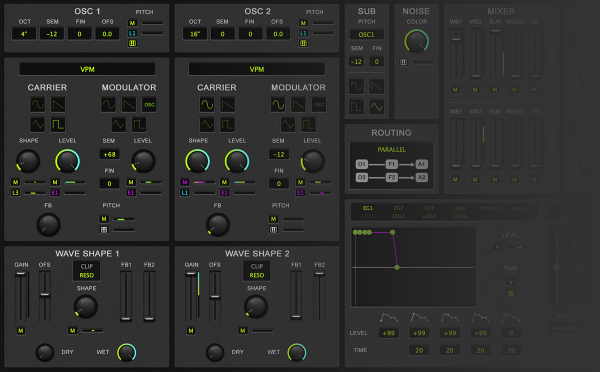The height and width of the screenshot is (372, 600).
Task: Click Wave Shape 2 FB2 slider
Action: tap(320, 297)
